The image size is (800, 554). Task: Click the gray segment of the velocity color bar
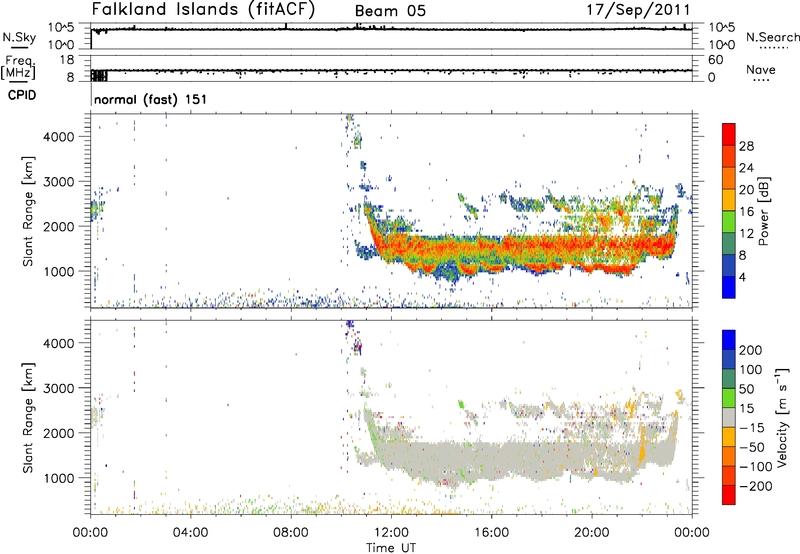(729, 418)
